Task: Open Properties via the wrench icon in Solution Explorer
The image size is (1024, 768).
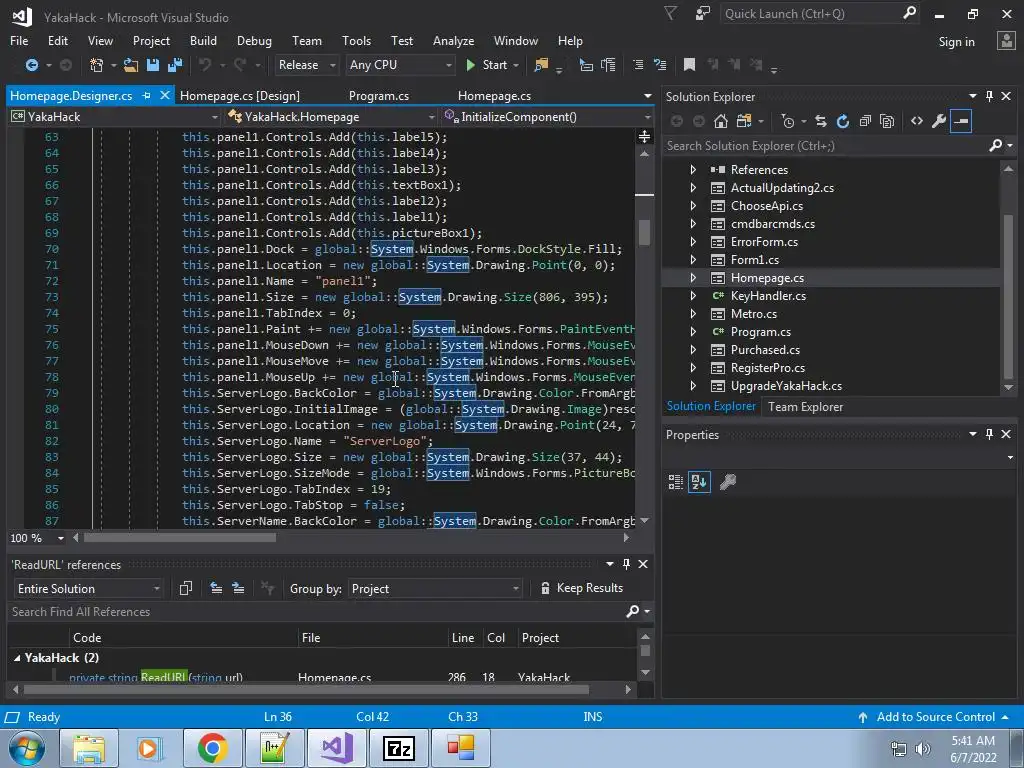Action: point(938,121)
